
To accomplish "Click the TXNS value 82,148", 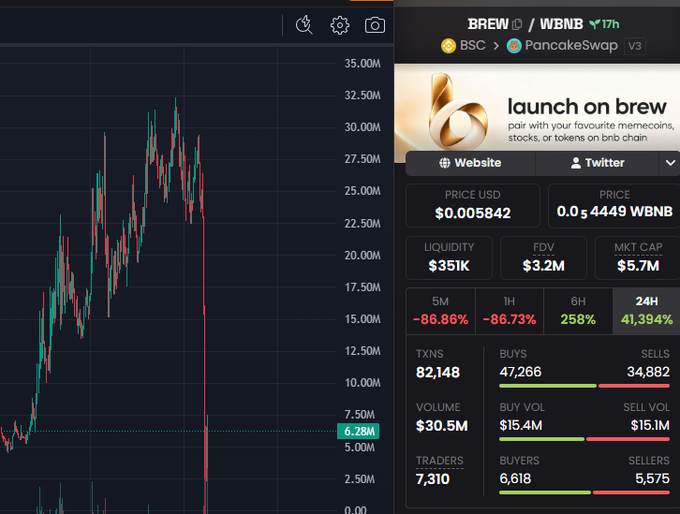I will pyautogui.click(x=438, y=373).
